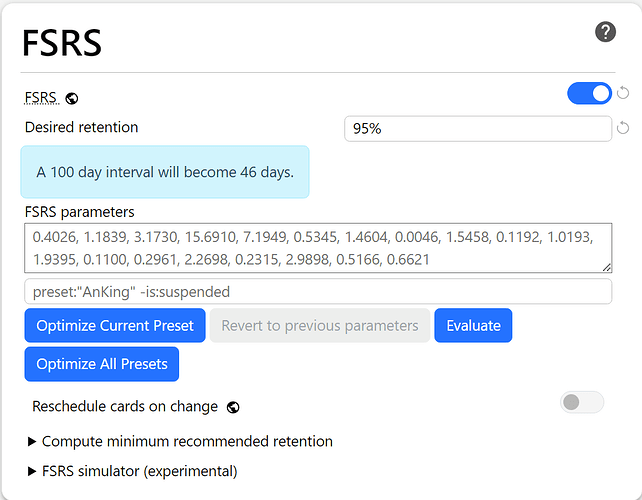Click the triangle before Compute minimum retention
The height and width of the screenshot is (500, 642).
click(x=32, y=441)
